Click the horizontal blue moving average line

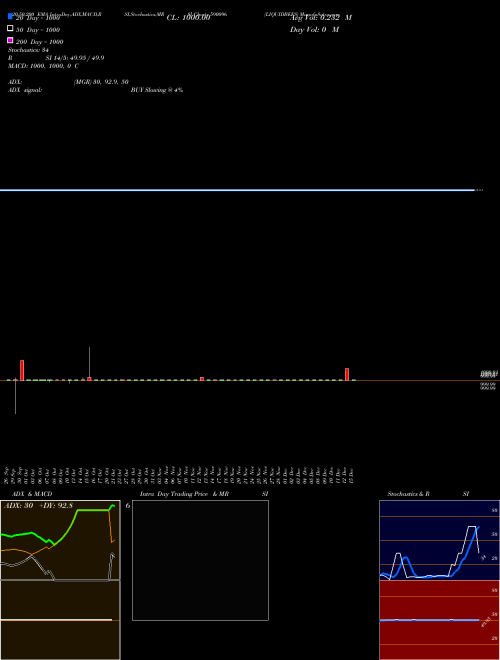click(x=237, y=190)
